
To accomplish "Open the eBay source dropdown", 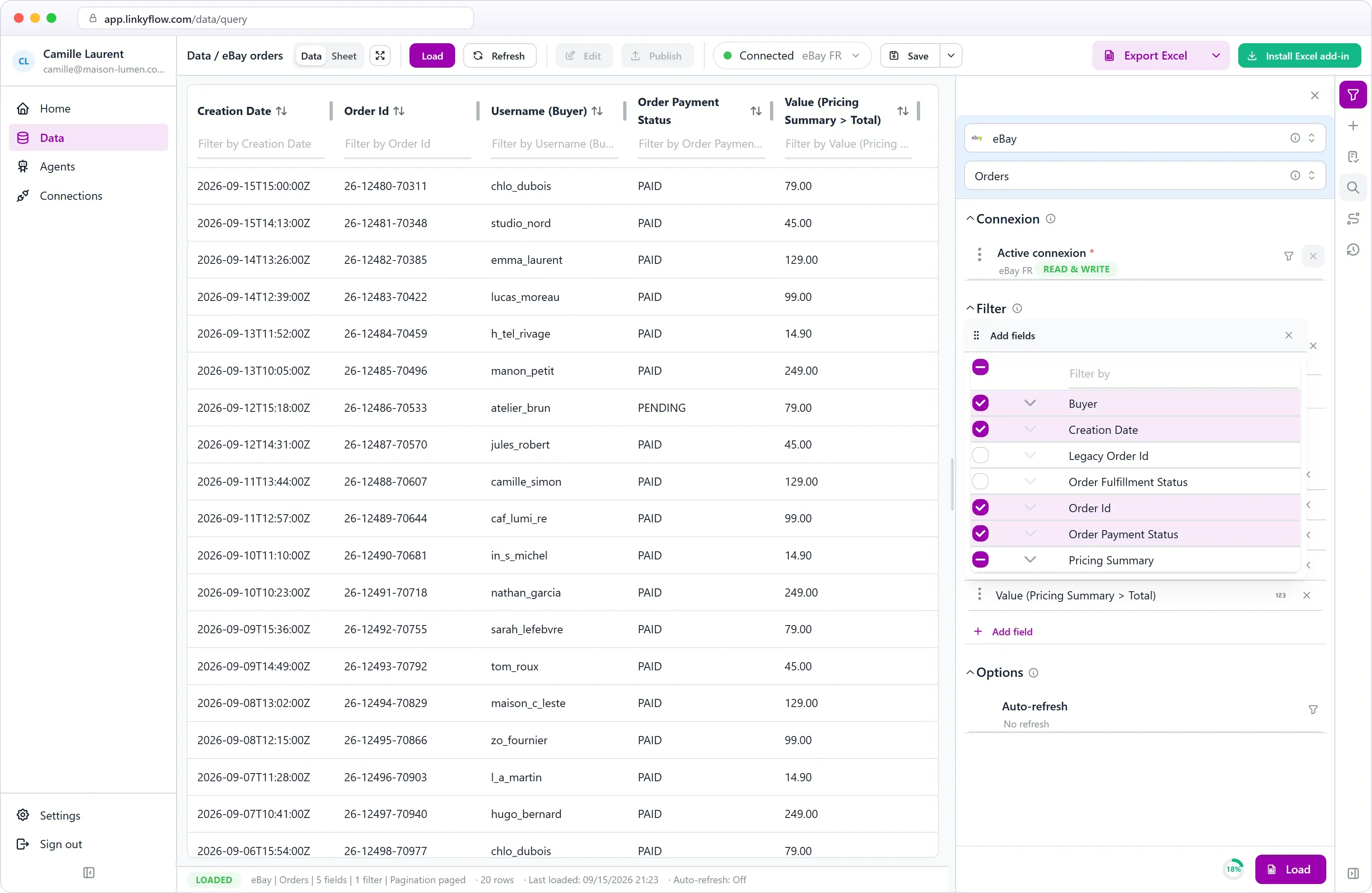I will tap(1144, 138).
